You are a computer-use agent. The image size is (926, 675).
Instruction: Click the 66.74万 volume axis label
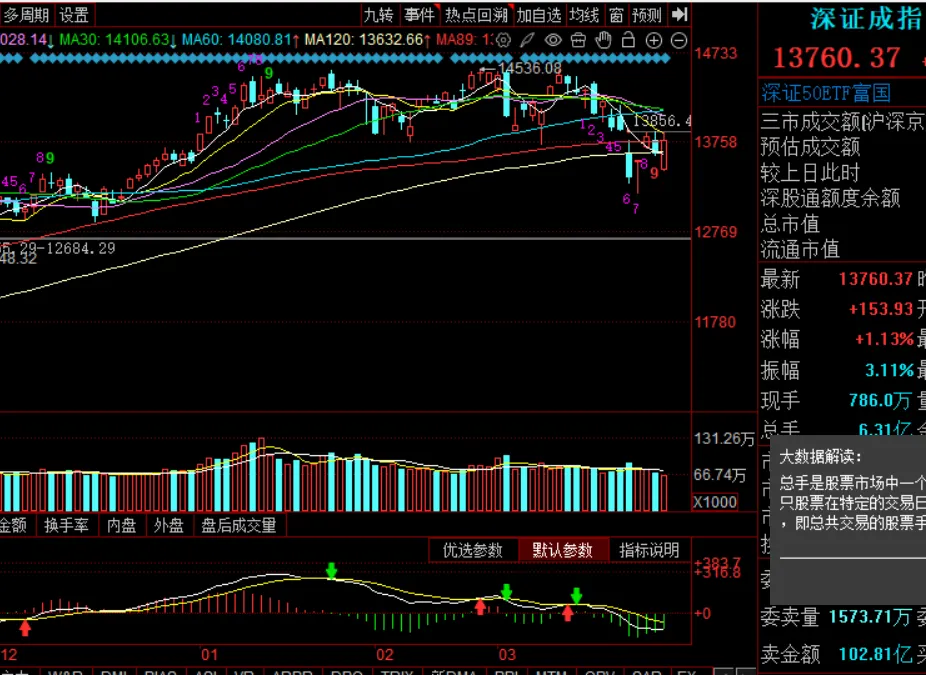point(719,475)
